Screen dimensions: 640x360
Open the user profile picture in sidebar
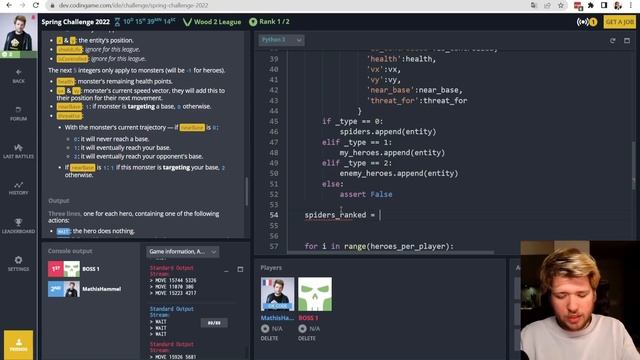18,34
